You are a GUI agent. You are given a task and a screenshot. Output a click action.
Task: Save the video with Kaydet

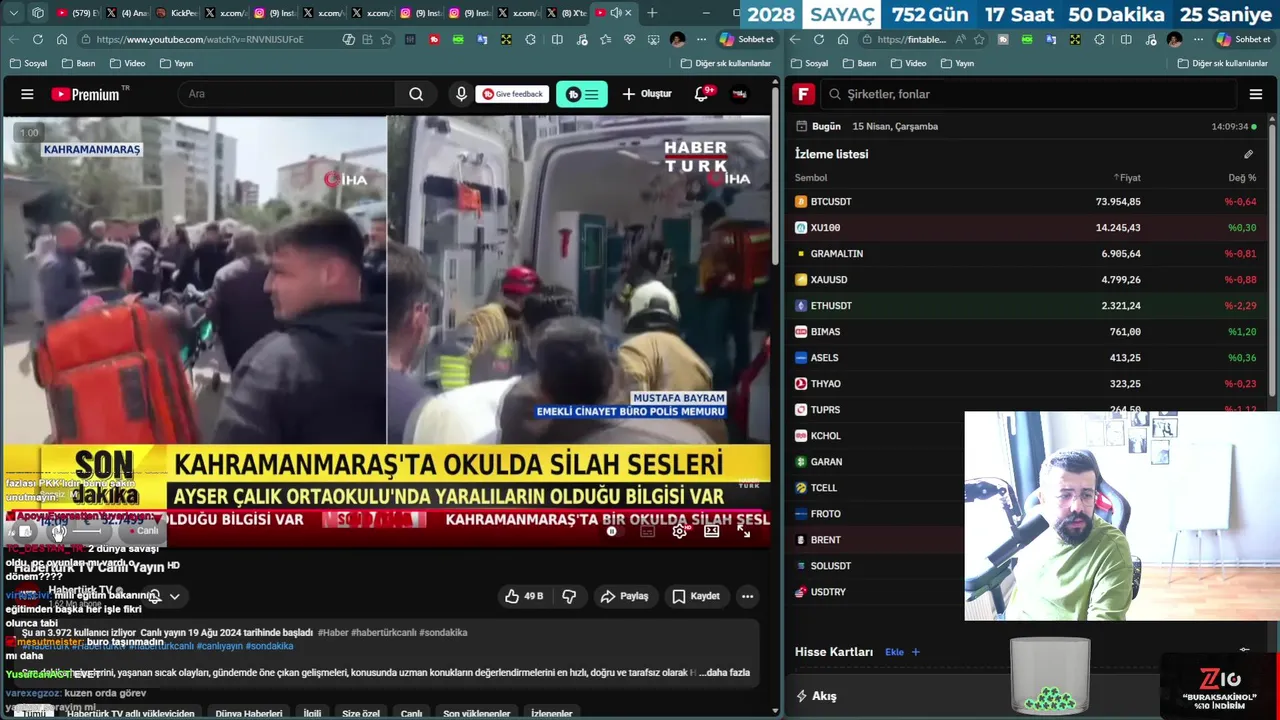[x=696, y=596]
